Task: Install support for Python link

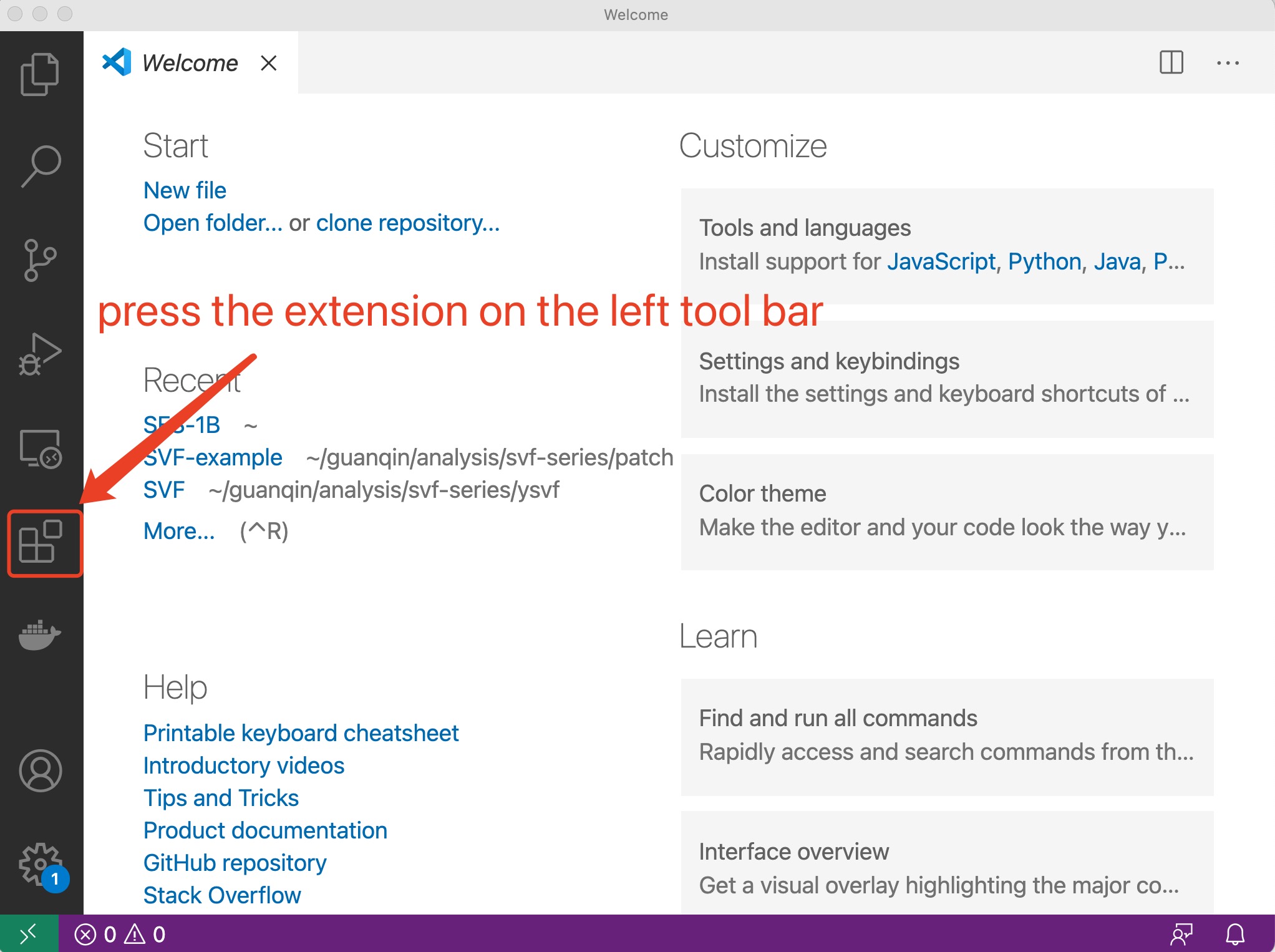Action: click(1045, 261)
